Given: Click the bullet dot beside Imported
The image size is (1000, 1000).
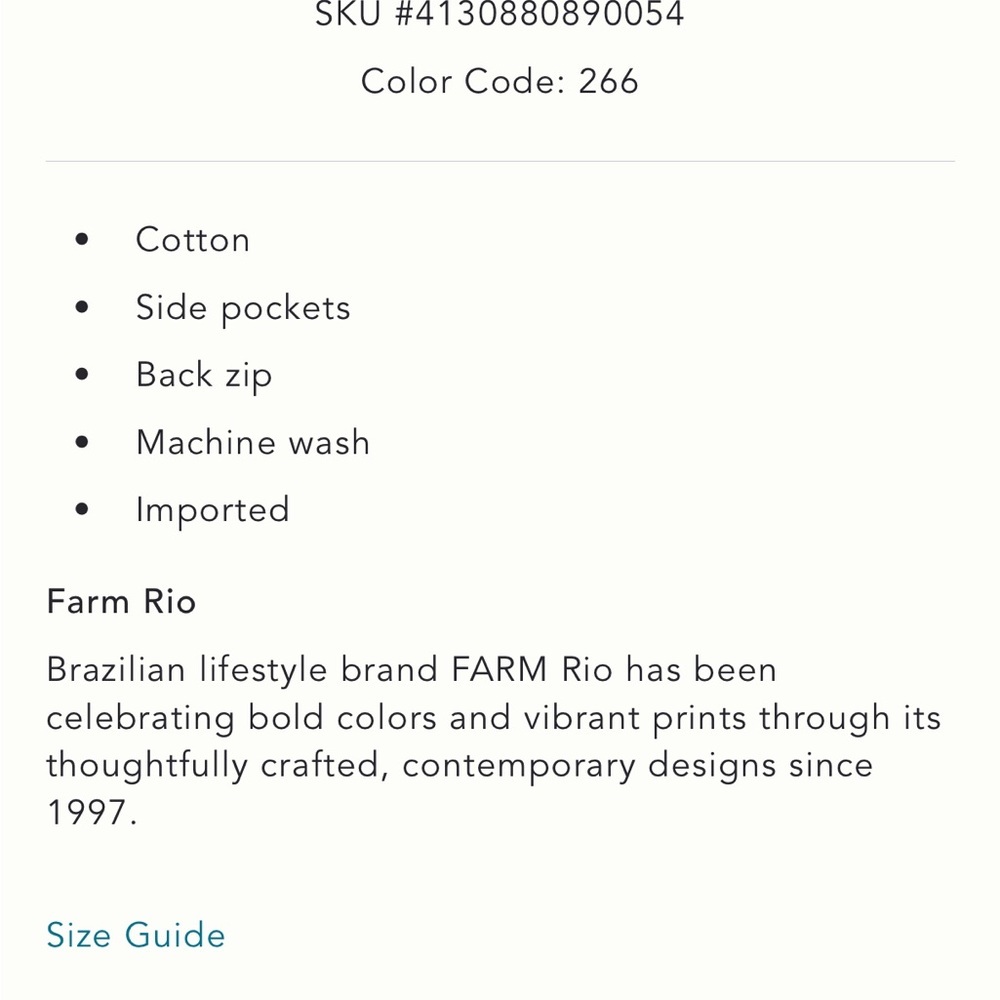Looking at the screenshot, I should click(82, 510).
